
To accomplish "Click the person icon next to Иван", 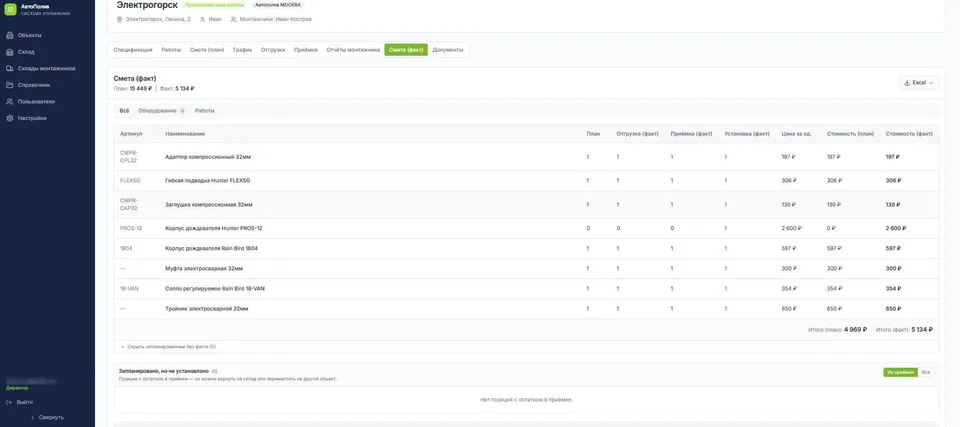I will [x=203, y=20].
